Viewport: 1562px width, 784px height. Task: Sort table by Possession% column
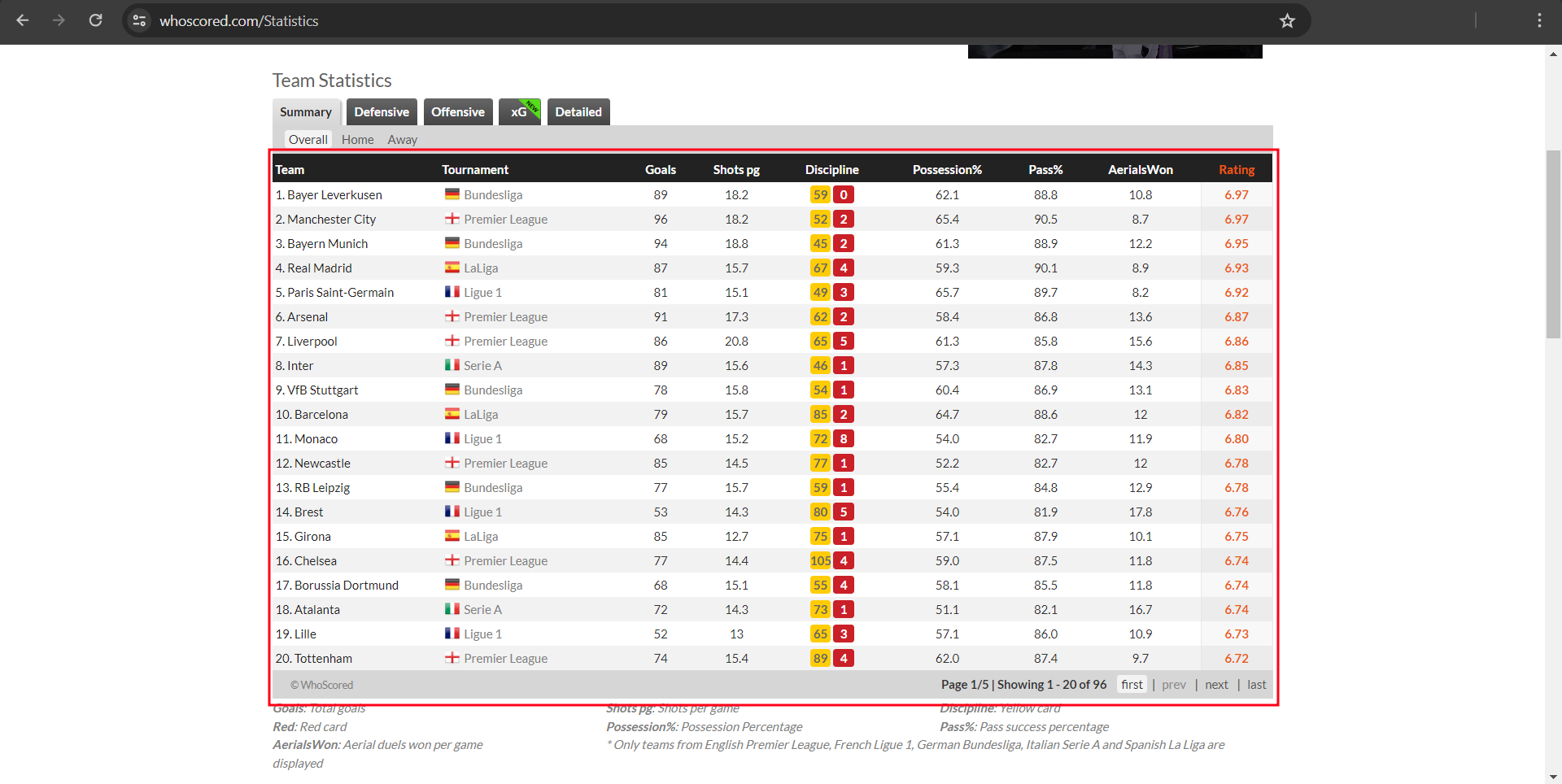[x=947, y=170]
